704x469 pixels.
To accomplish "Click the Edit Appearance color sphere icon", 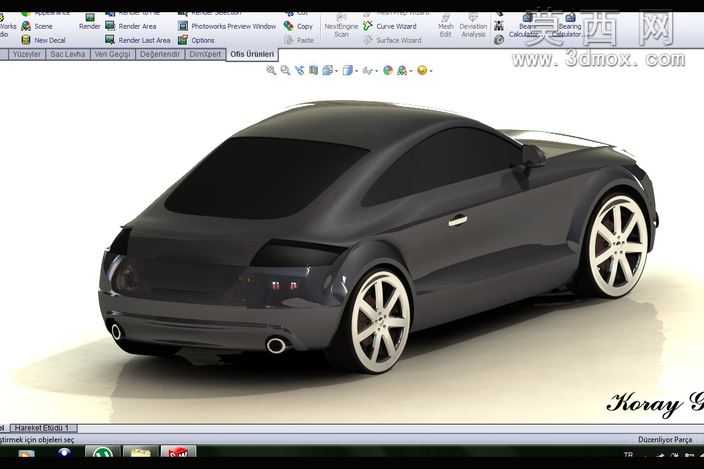I will tap(388, 70).
